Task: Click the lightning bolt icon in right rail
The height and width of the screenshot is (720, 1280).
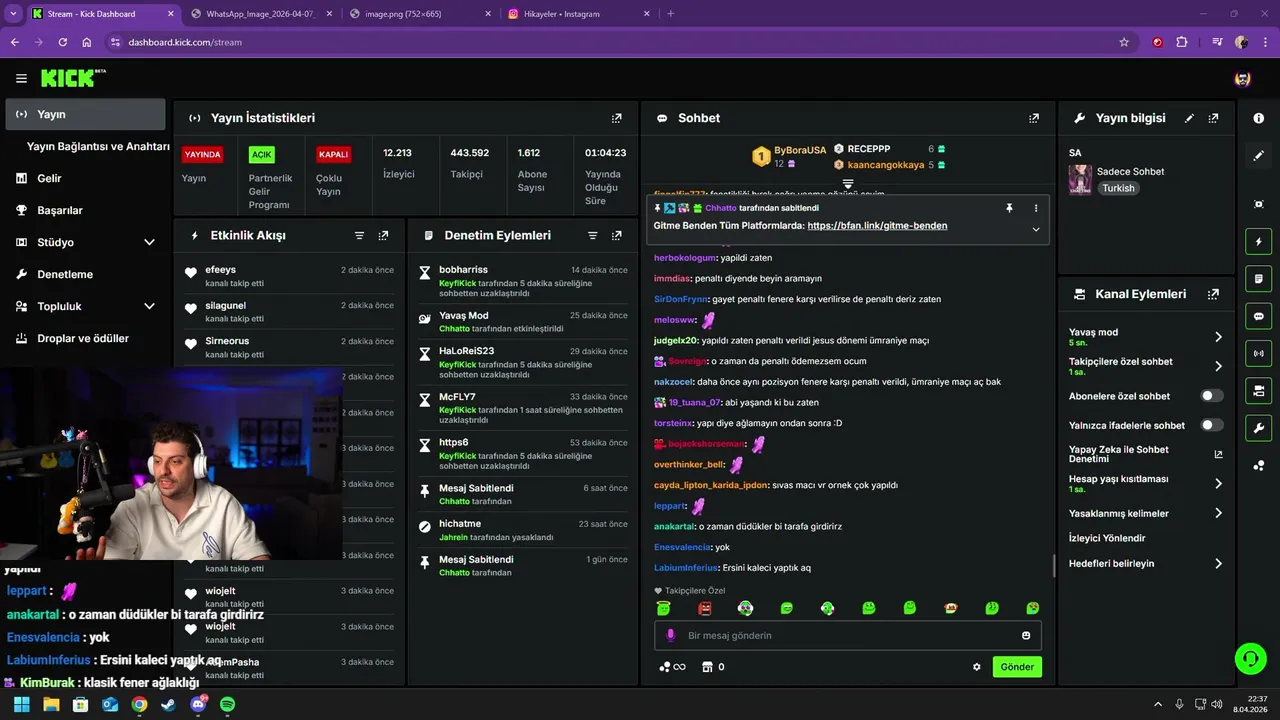Action: (x=1258, y=241)
